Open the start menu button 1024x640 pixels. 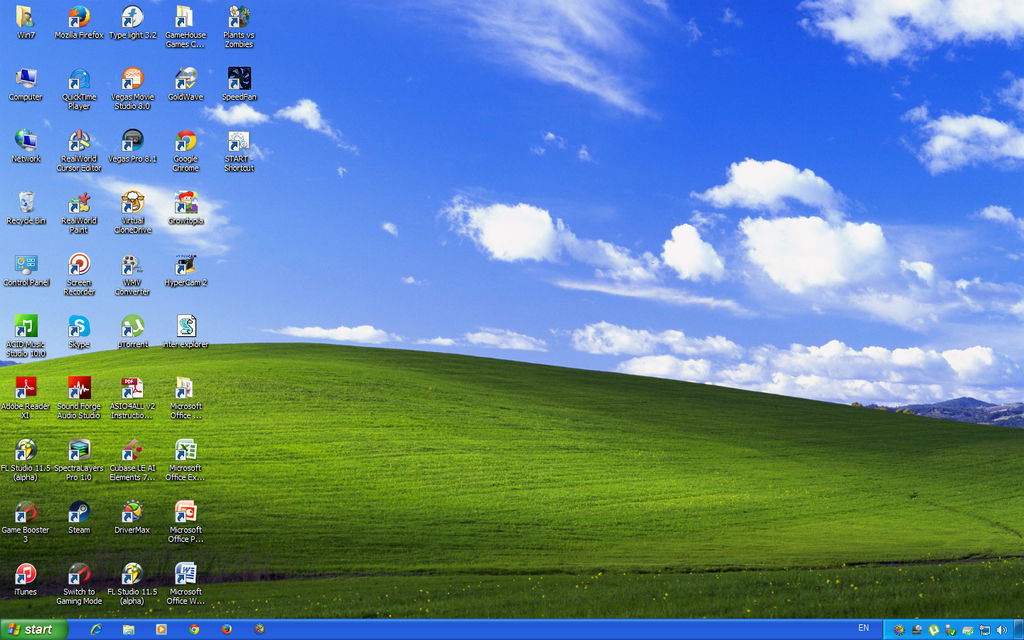point(34,630)
